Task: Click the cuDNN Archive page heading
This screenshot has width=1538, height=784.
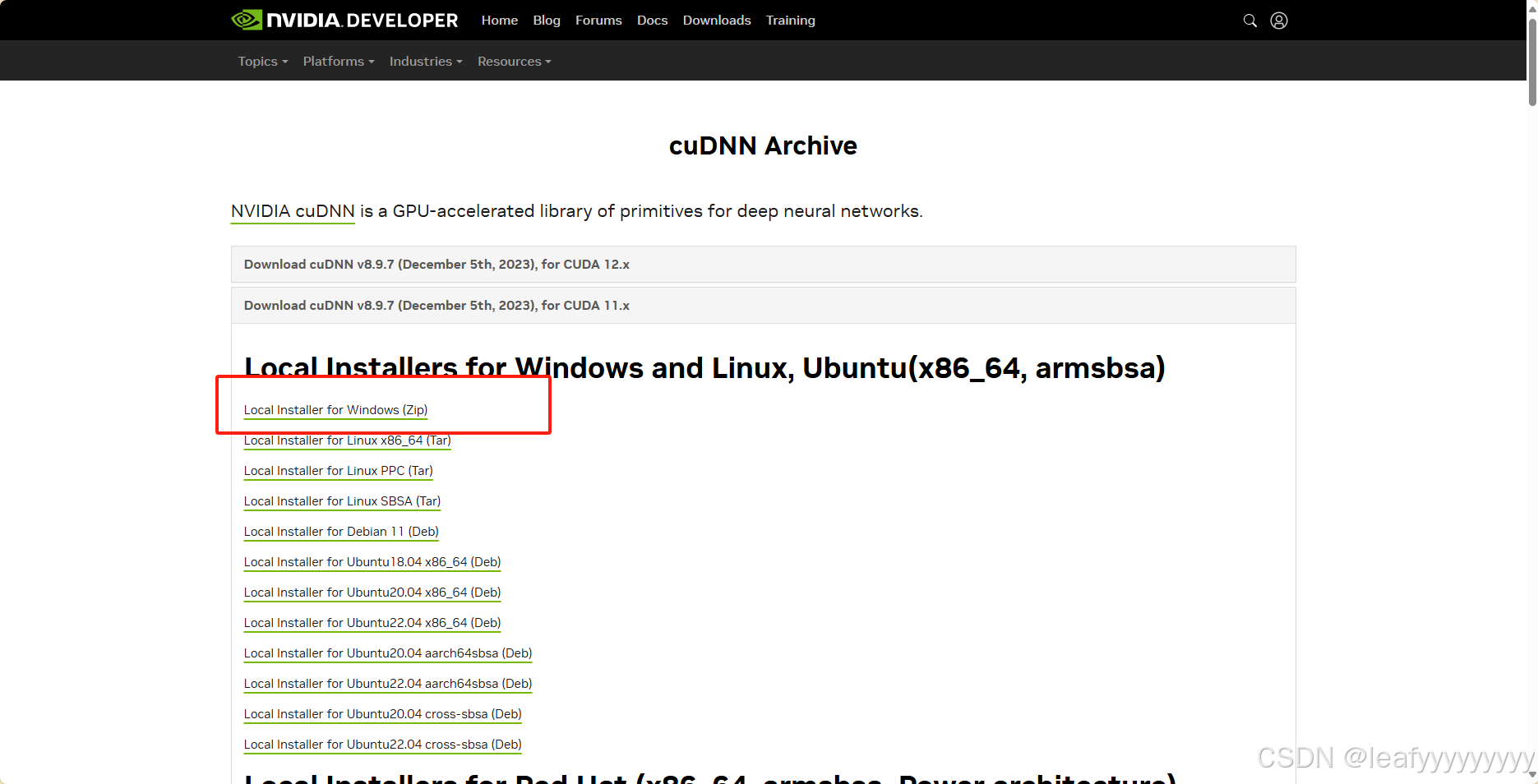Action: tap(763, 145)
